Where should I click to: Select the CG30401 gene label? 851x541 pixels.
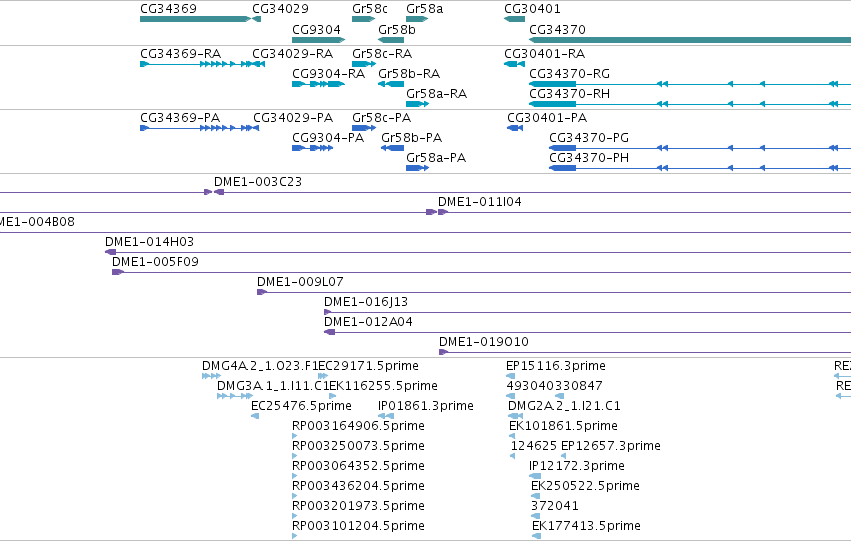[x=532, y=9]
